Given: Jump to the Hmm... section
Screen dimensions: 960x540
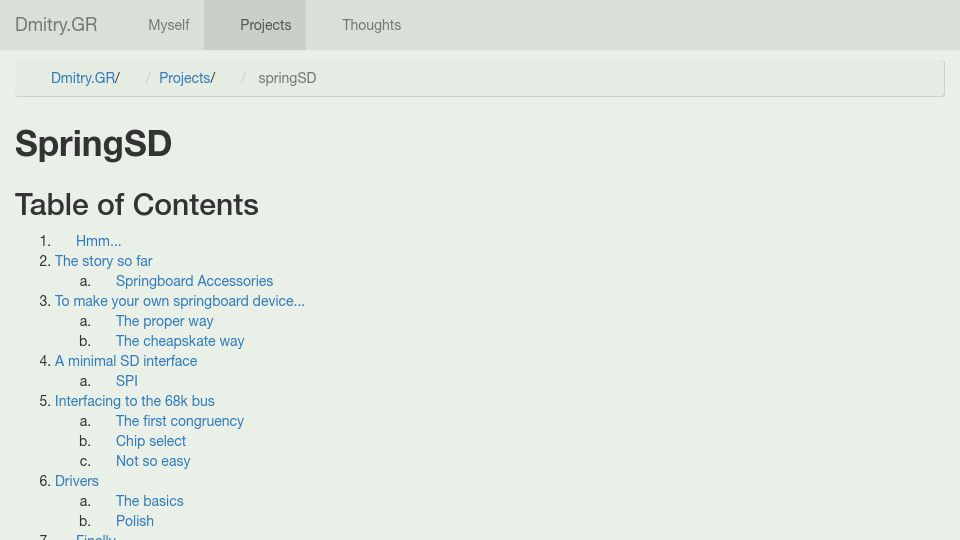Looking at the screenshot, I should click(x=99, y=241).
